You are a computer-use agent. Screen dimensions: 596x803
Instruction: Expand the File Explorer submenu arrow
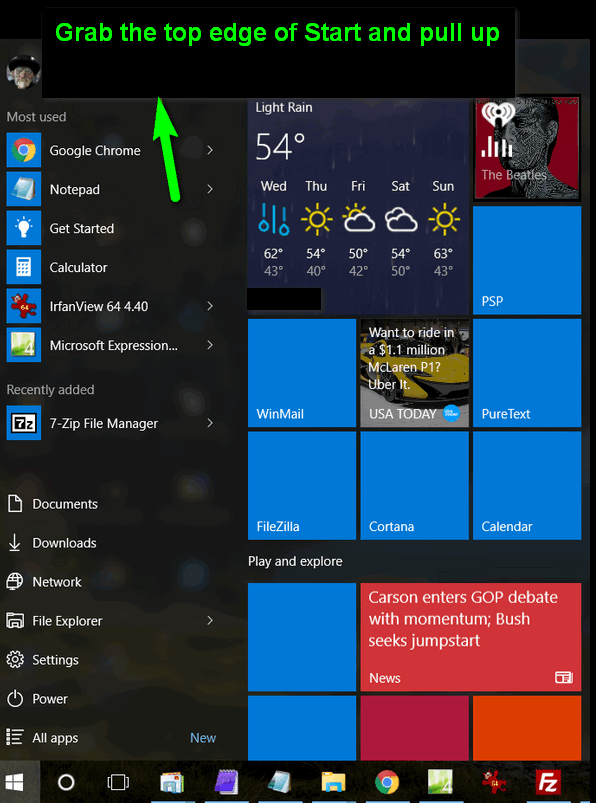210,620
